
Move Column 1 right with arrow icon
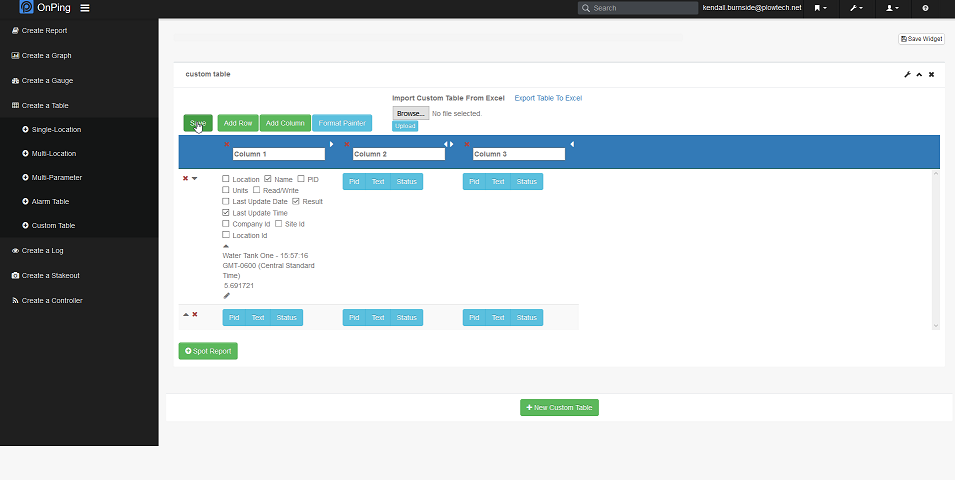(331, 145)
